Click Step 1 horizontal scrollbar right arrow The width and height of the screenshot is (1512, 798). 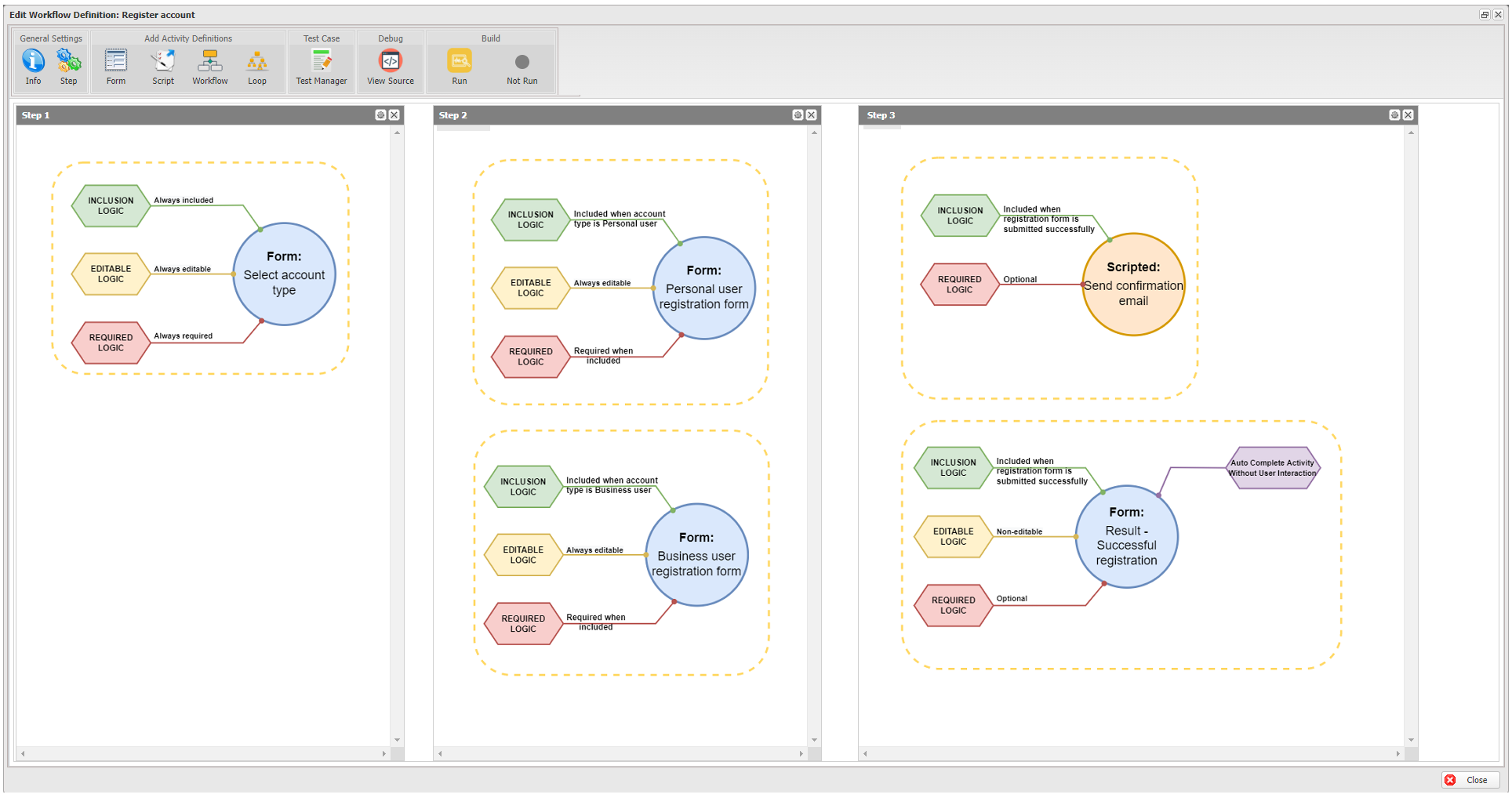[384, 754]
